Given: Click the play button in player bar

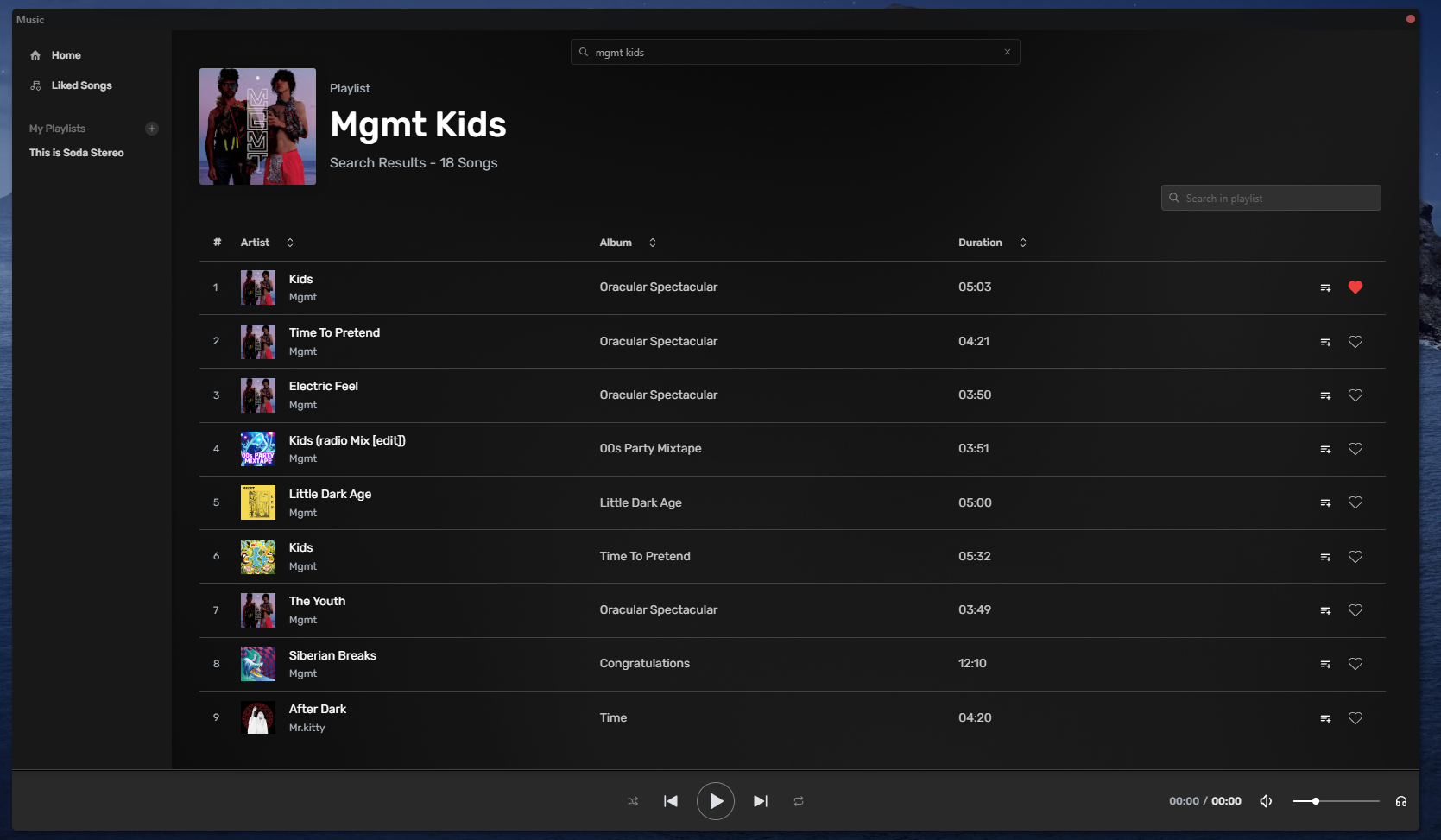Looking at the screenshot, I should 715,801.
